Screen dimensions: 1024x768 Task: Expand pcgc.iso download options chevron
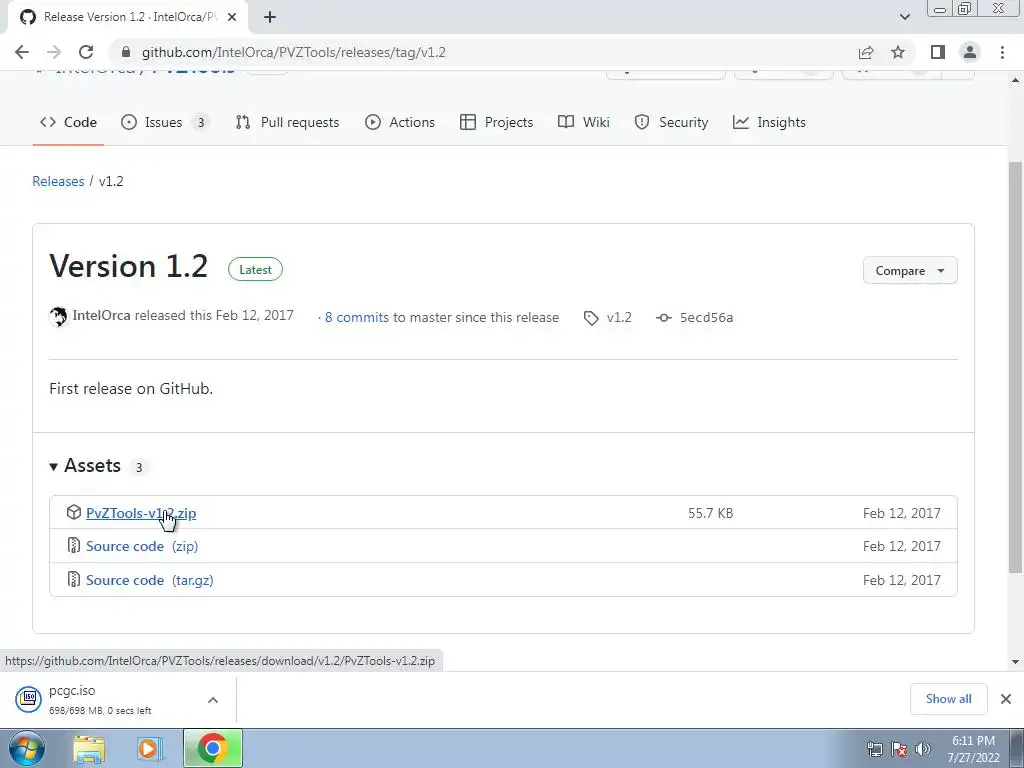pyautogui.click(x=213, y=700)
